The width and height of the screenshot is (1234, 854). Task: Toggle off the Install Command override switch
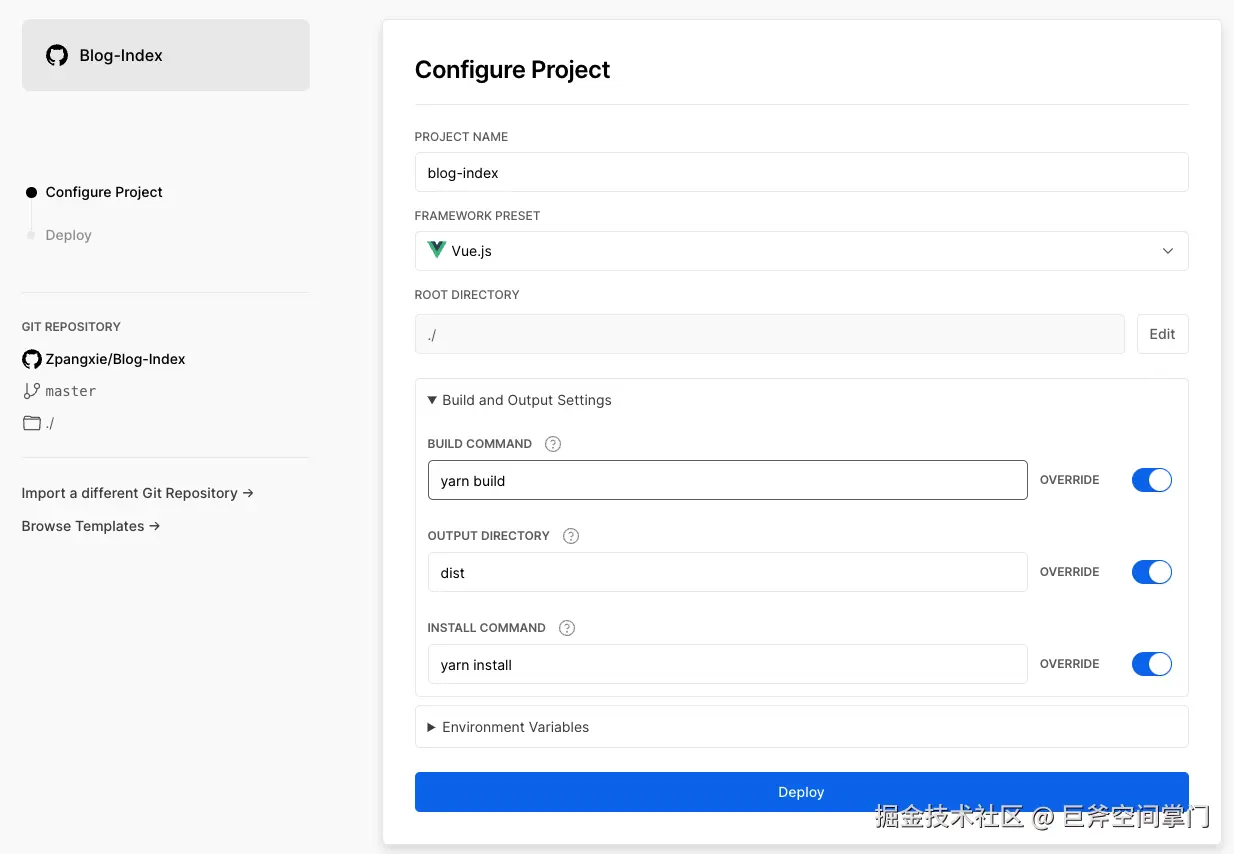click(x=1151, y=664)
